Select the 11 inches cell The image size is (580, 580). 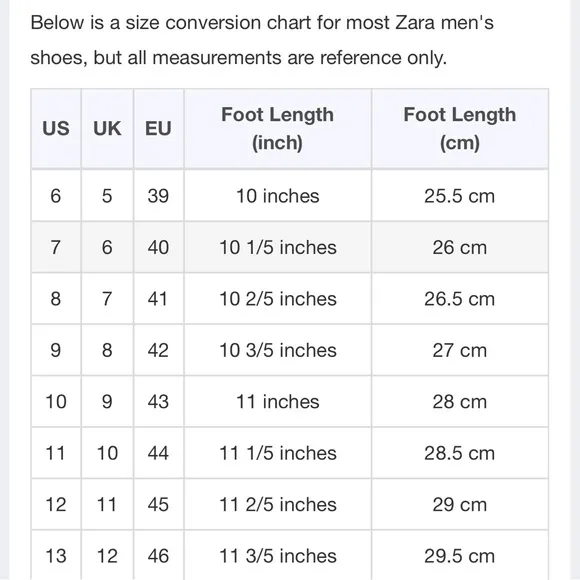pyautogui.click(x=277, y=401)
